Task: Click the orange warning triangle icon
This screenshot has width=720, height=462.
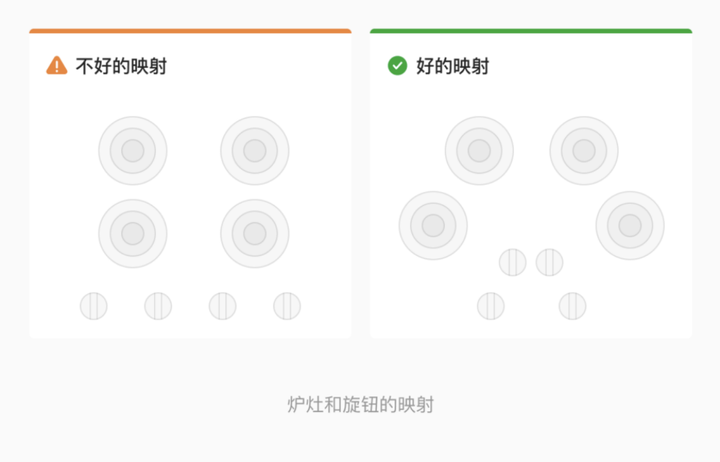Action: click(x=57, y=66)
